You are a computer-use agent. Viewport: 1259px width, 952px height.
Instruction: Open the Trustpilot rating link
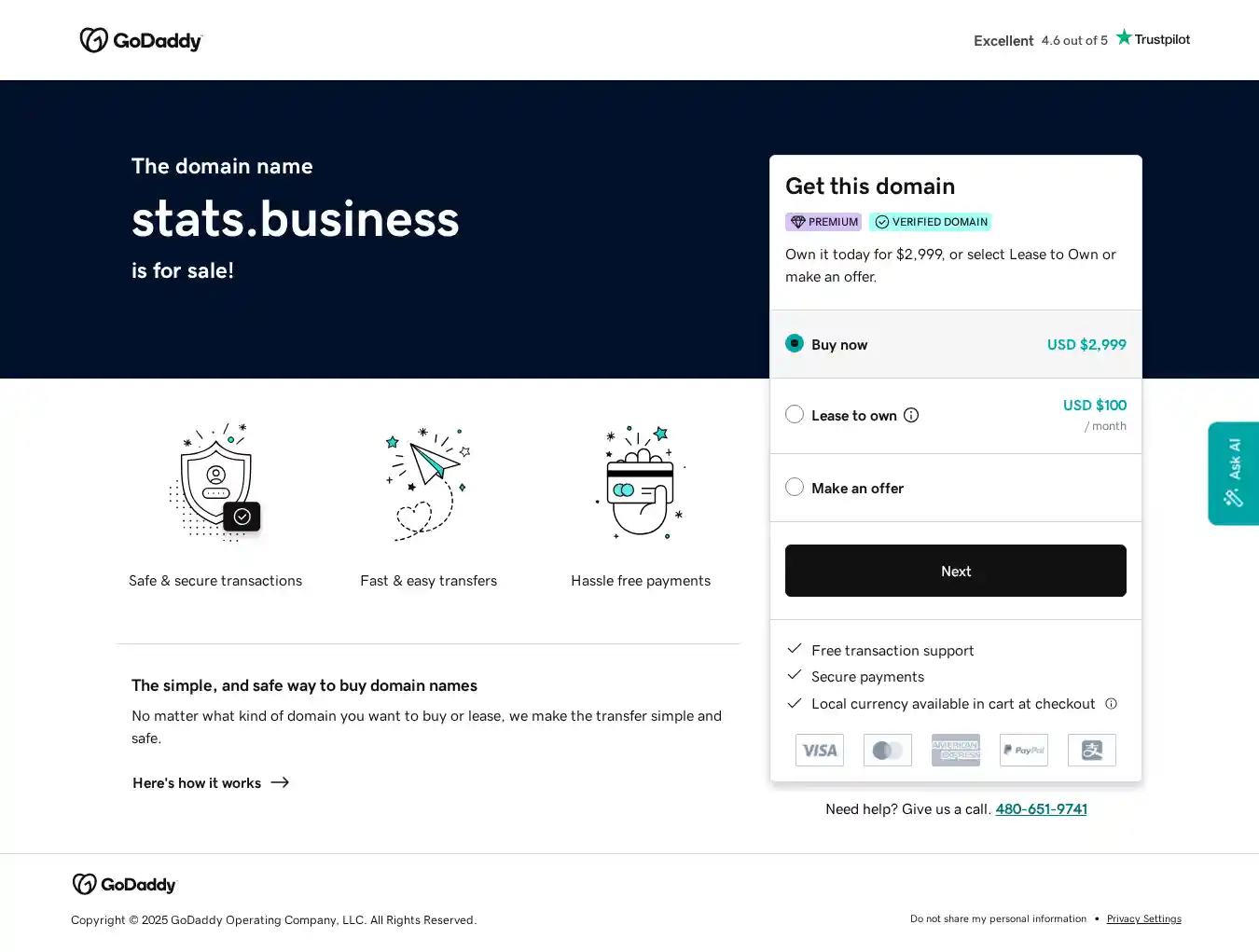click(x=1082, y=40)
